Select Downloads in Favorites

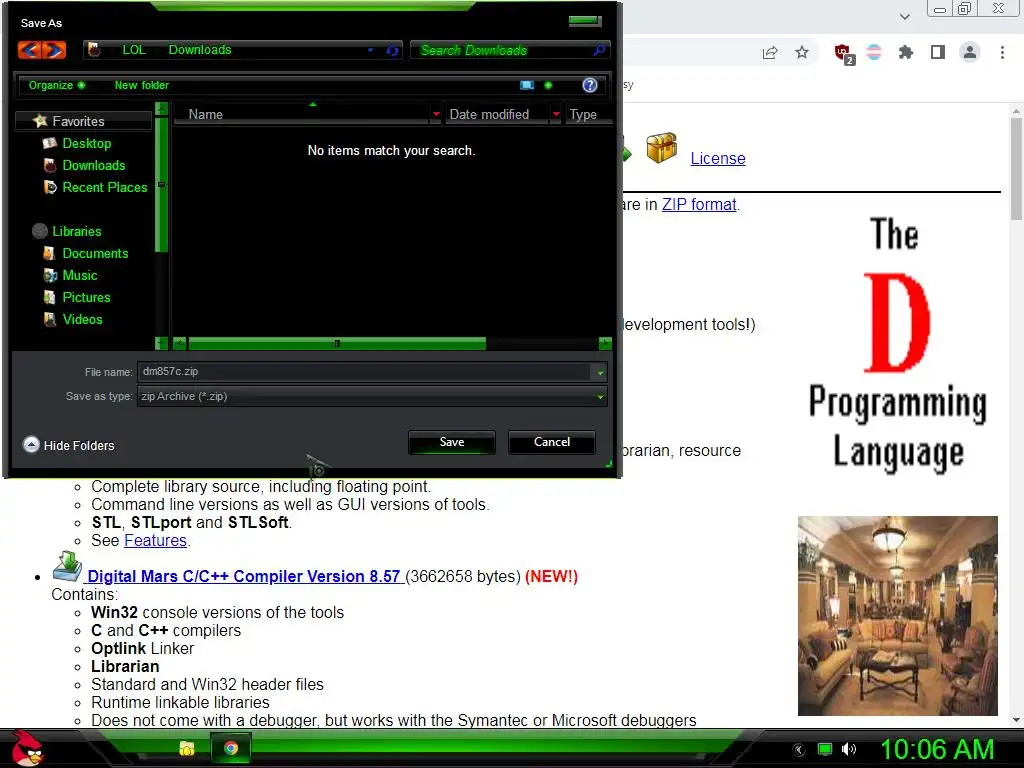click(x=94, y=165)
